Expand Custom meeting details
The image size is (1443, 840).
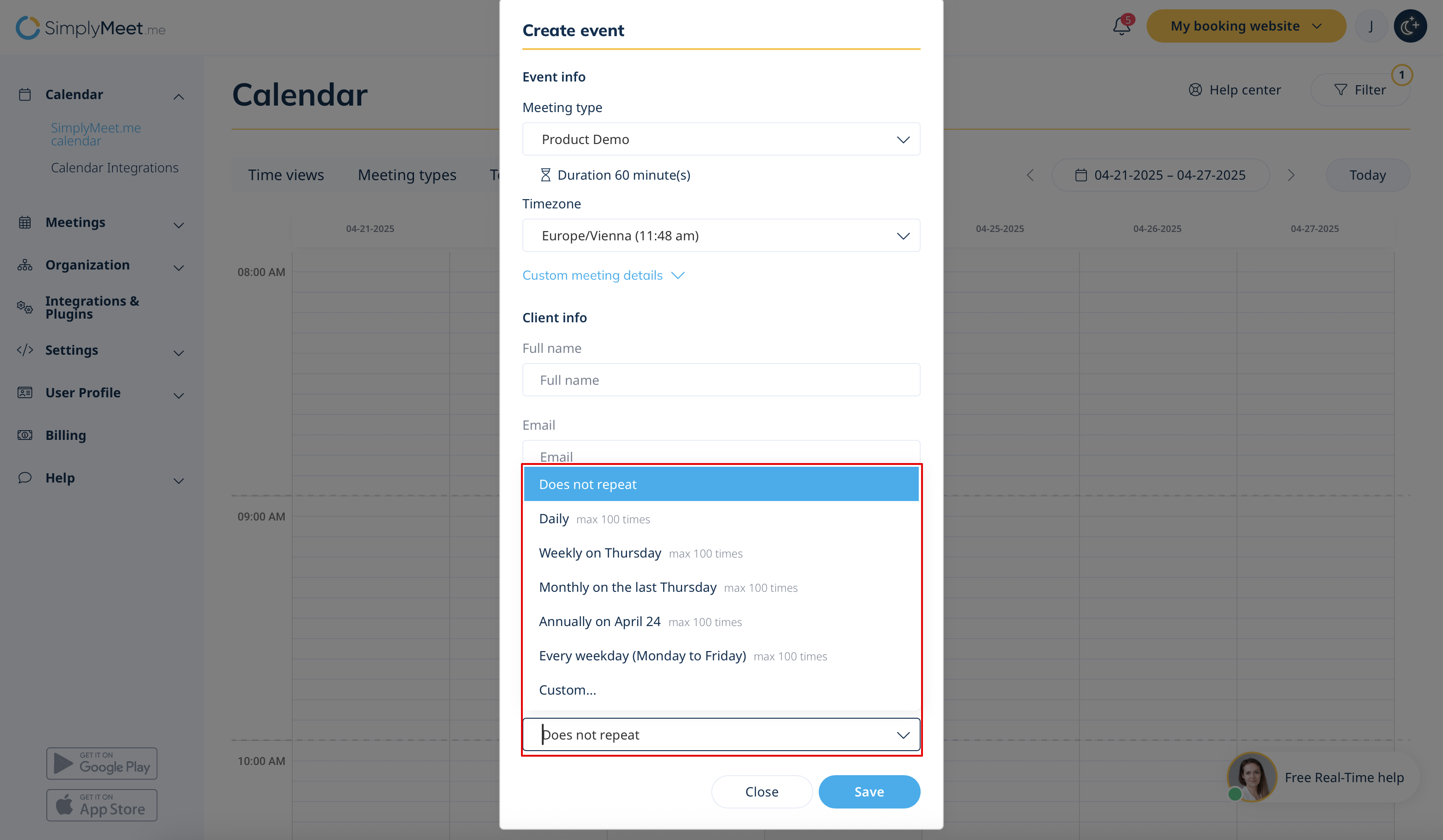pos(603,276)
